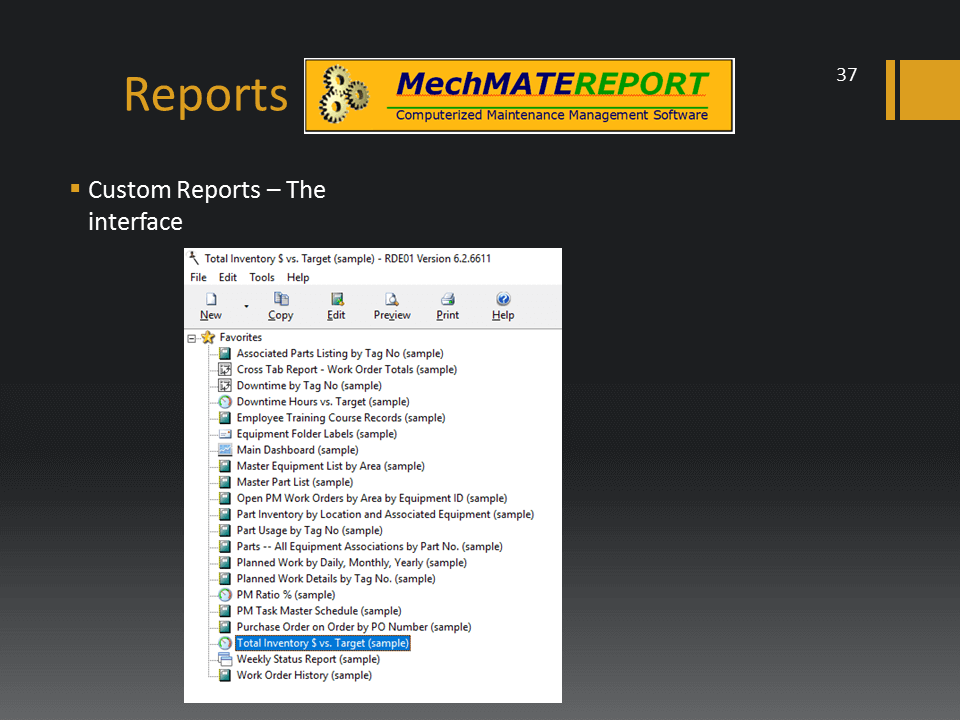Select Part Usage by Tag No (sample)
The image size is (960, 720).
click(x=310, y=531)
